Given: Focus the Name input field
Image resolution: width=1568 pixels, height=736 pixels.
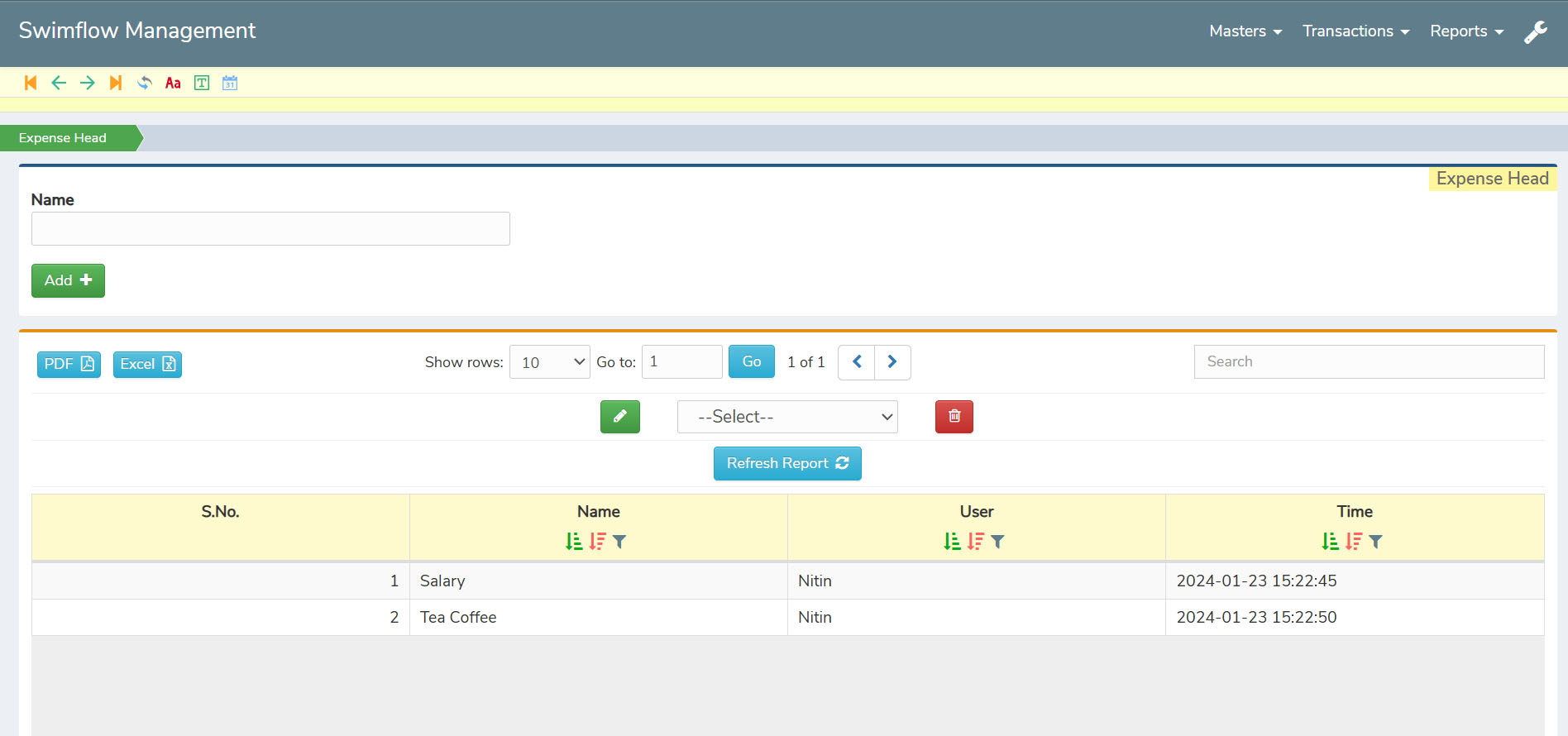Looking at the screenshot, I should [x=270, y=229].
